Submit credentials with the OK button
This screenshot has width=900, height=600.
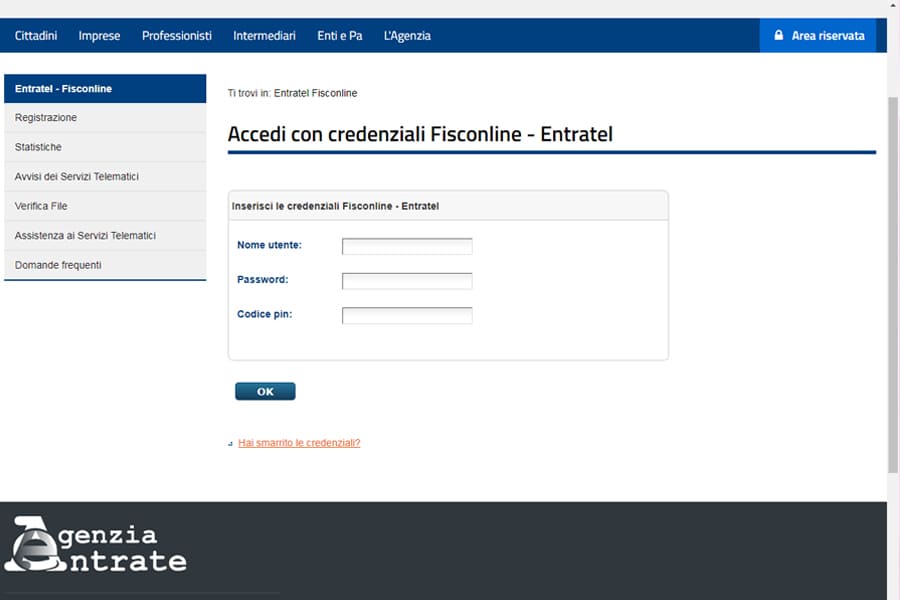point(265,392)
